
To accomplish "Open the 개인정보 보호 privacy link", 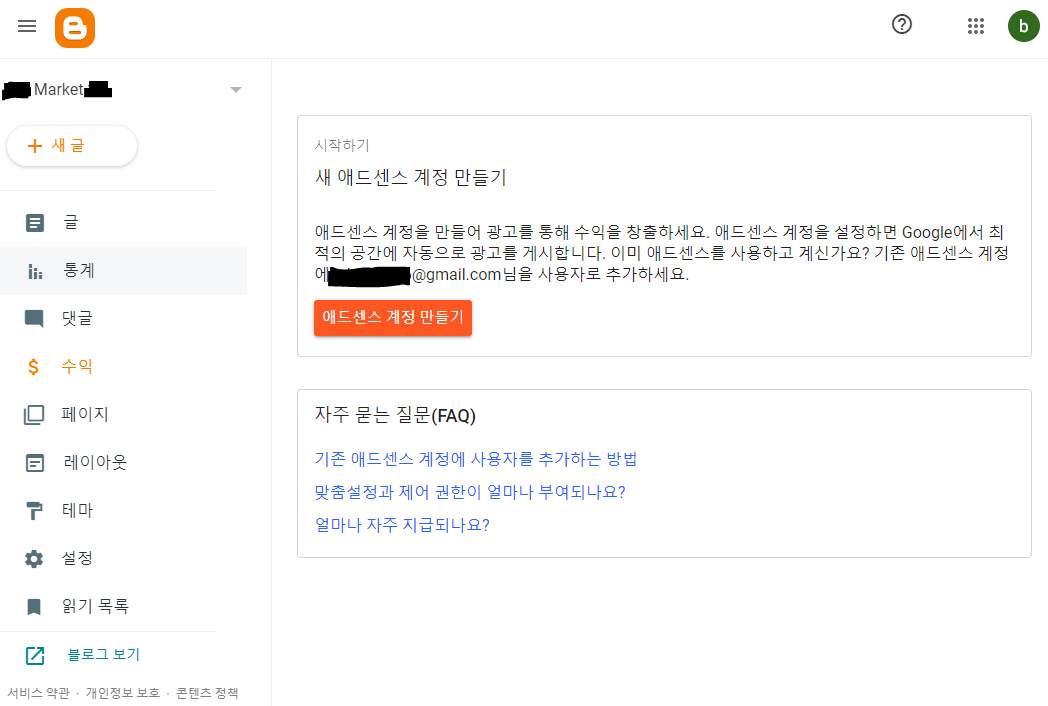I will point(122,693).
